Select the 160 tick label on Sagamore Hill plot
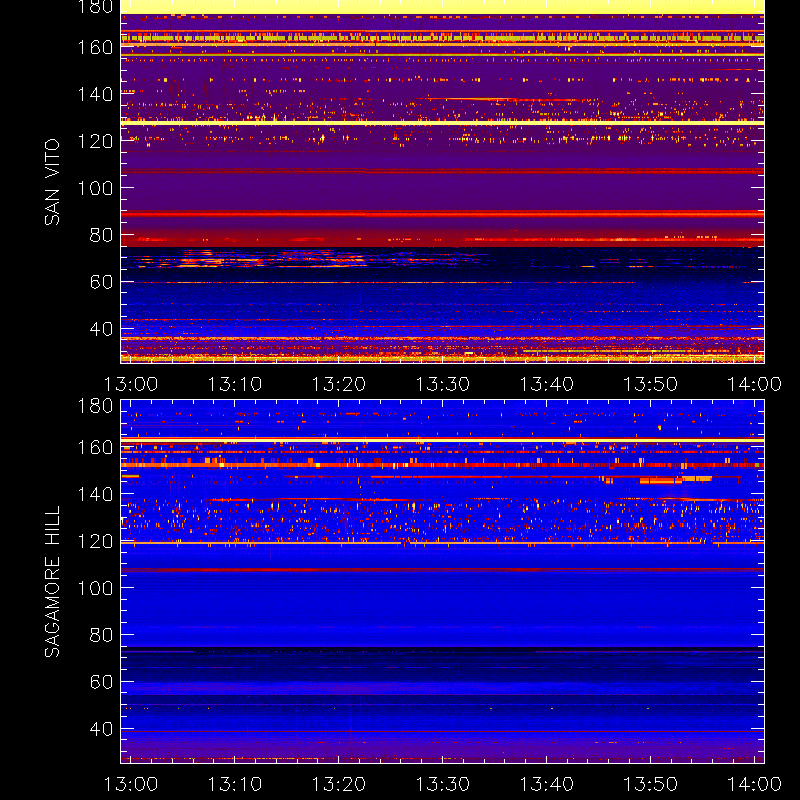The height and width of the screenshot is (800, 800). coord(95,447)
